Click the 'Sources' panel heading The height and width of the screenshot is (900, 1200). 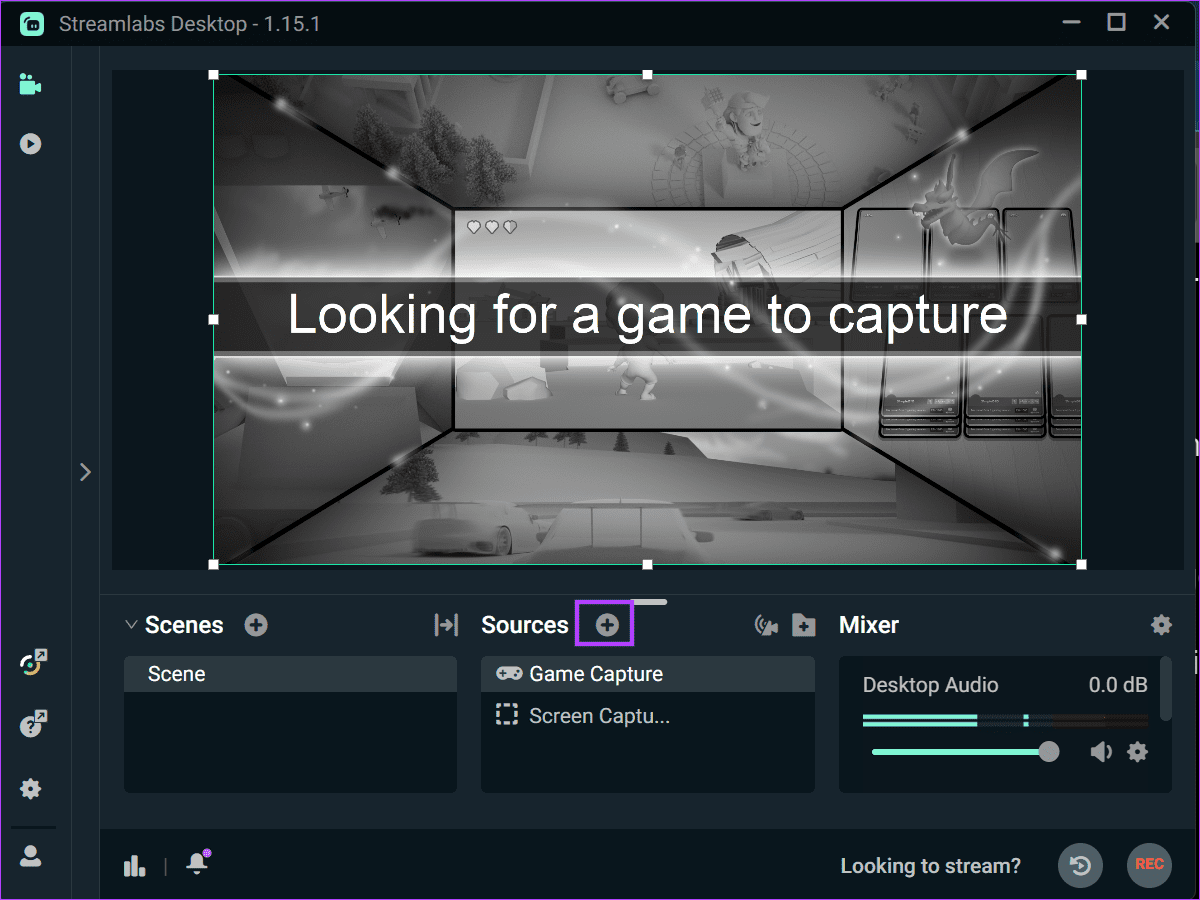coord(525,625)
